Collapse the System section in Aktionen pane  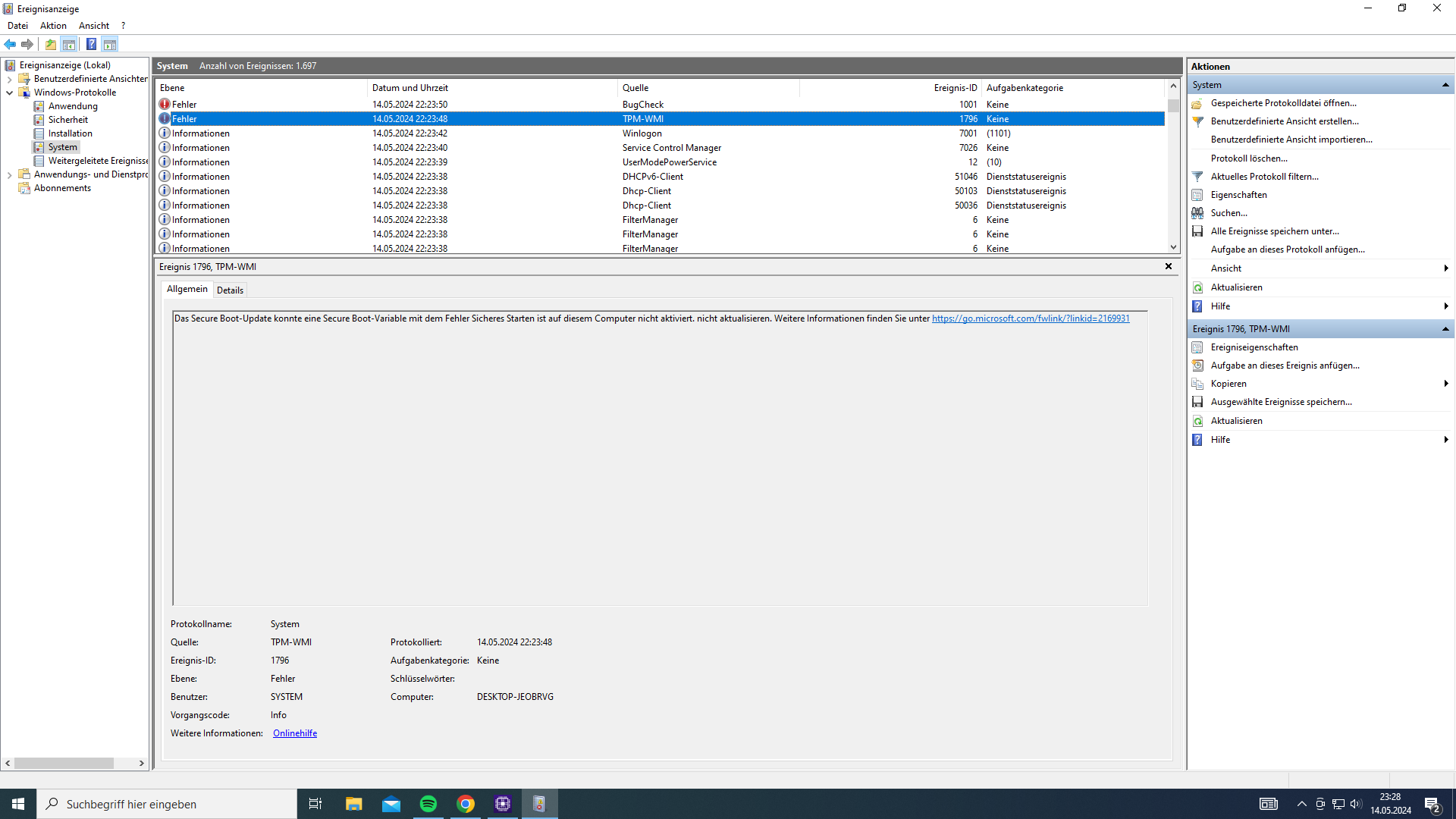coord(1445,85)
